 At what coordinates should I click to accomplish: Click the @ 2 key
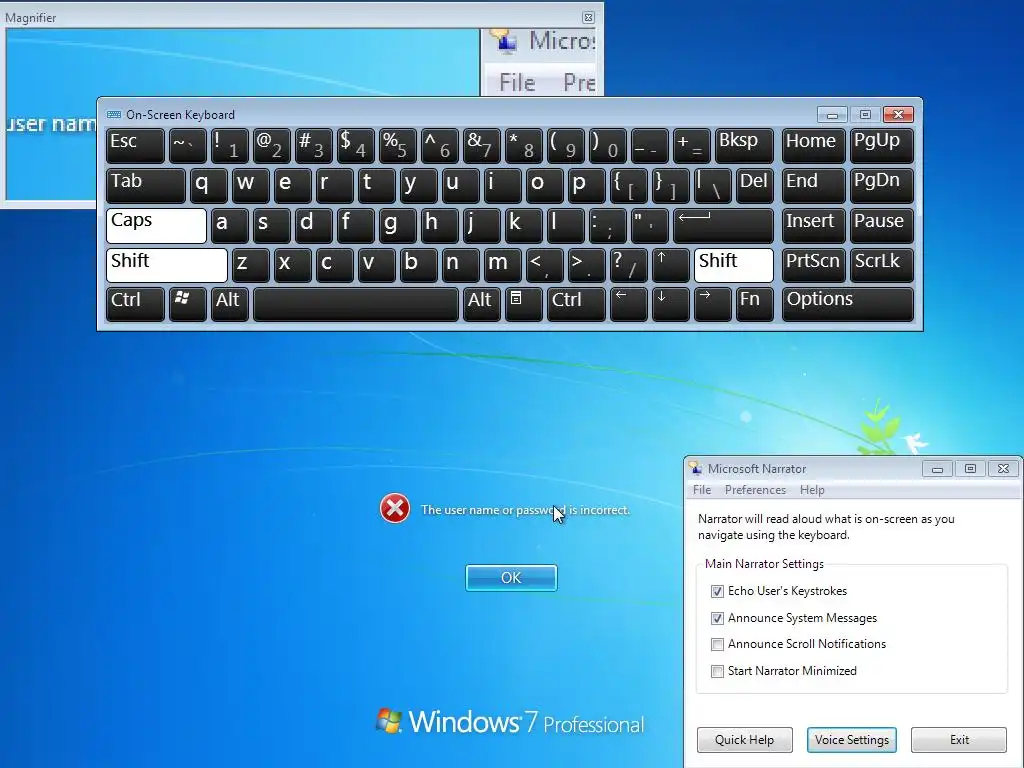coord(271,146)
